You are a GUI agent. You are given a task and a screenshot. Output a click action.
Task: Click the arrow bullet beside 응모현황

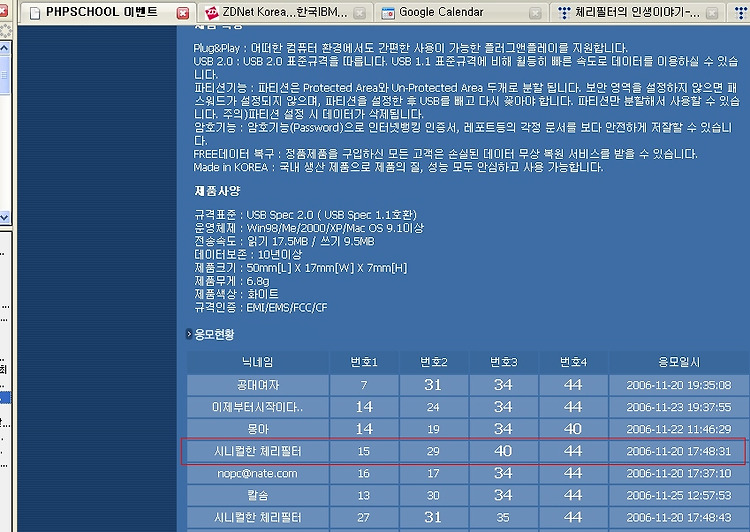[189, 334]
